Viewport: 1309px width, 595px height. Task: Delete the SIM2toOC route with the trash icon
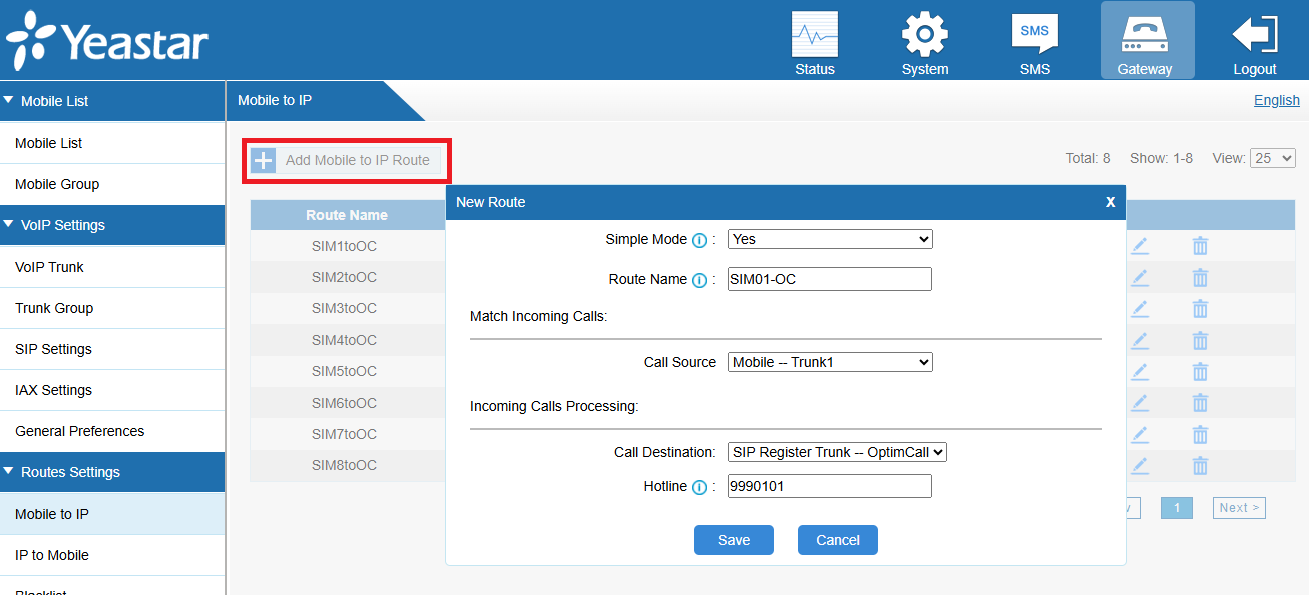[1200, 277]
